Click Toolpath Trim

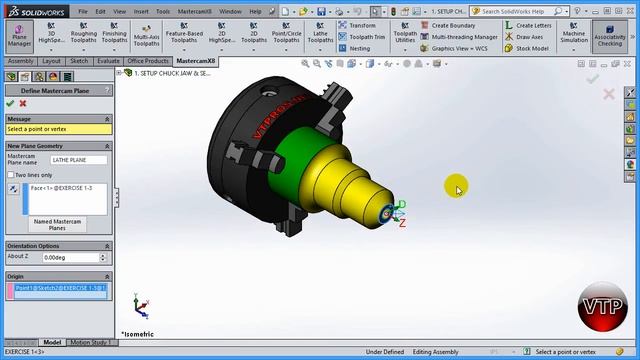coord(362,37)
